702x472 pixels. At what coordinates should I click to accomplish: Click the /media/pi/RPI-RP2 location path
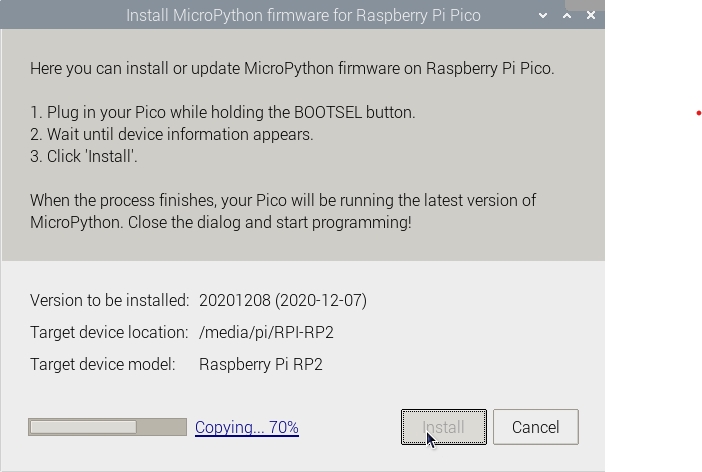click(266, 332)
